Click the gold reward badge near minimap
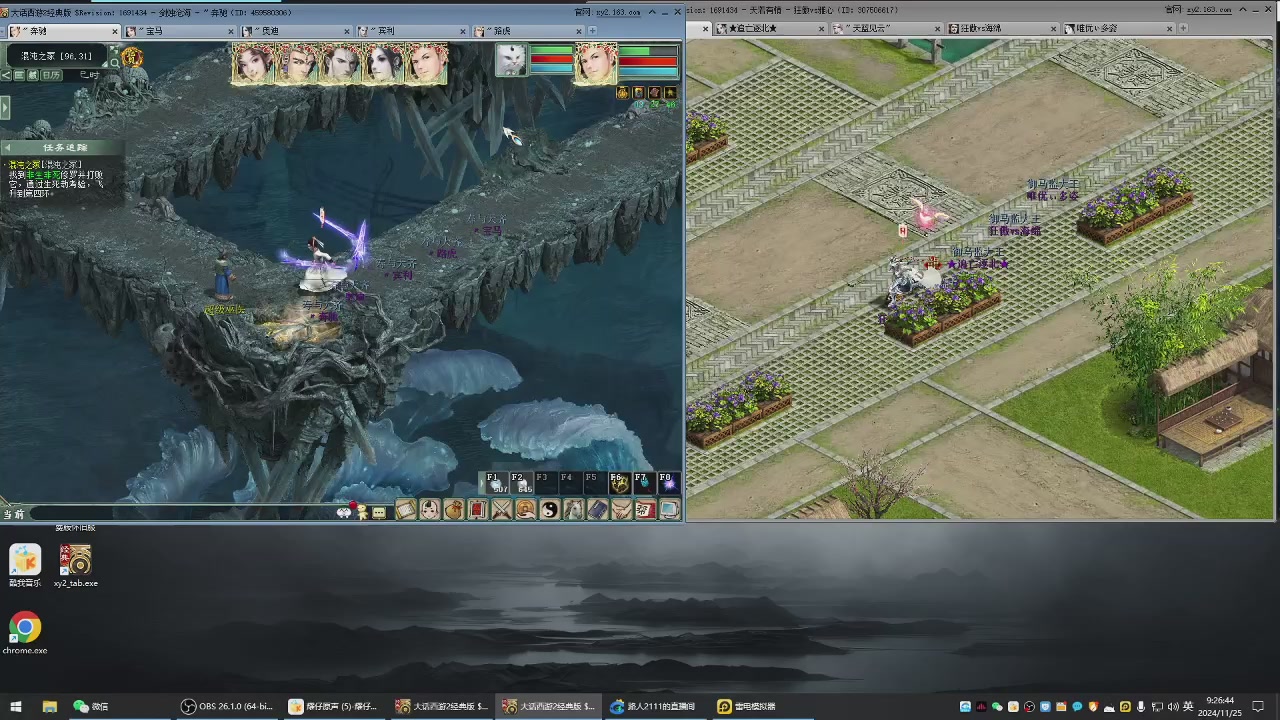This screenshot has height=720, width=1280. click(x=132, y=57)
